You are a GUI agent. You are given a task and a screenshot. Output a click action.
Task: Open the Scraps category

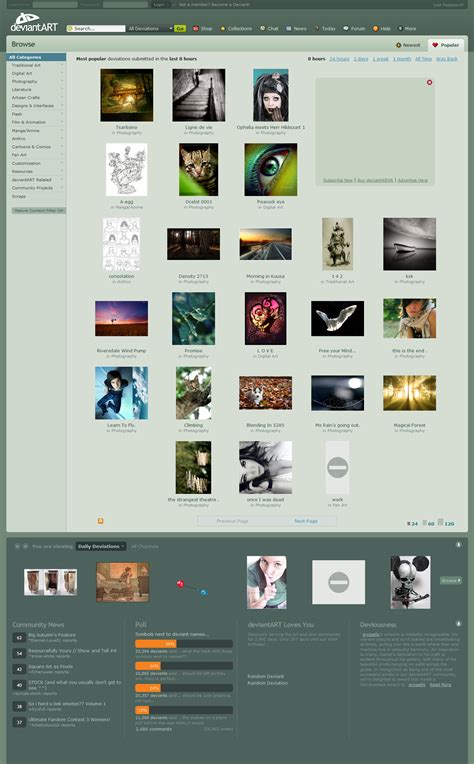coord(19,196)
